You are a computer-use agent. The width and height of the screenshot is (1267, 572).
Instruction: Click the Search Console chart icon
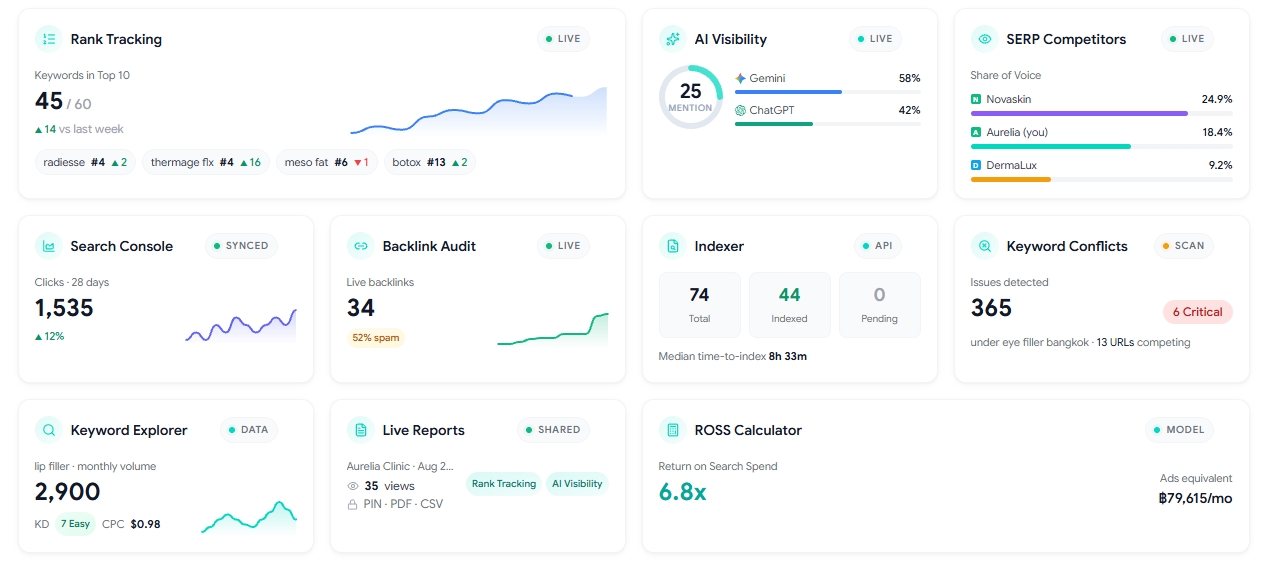point(48,246)
